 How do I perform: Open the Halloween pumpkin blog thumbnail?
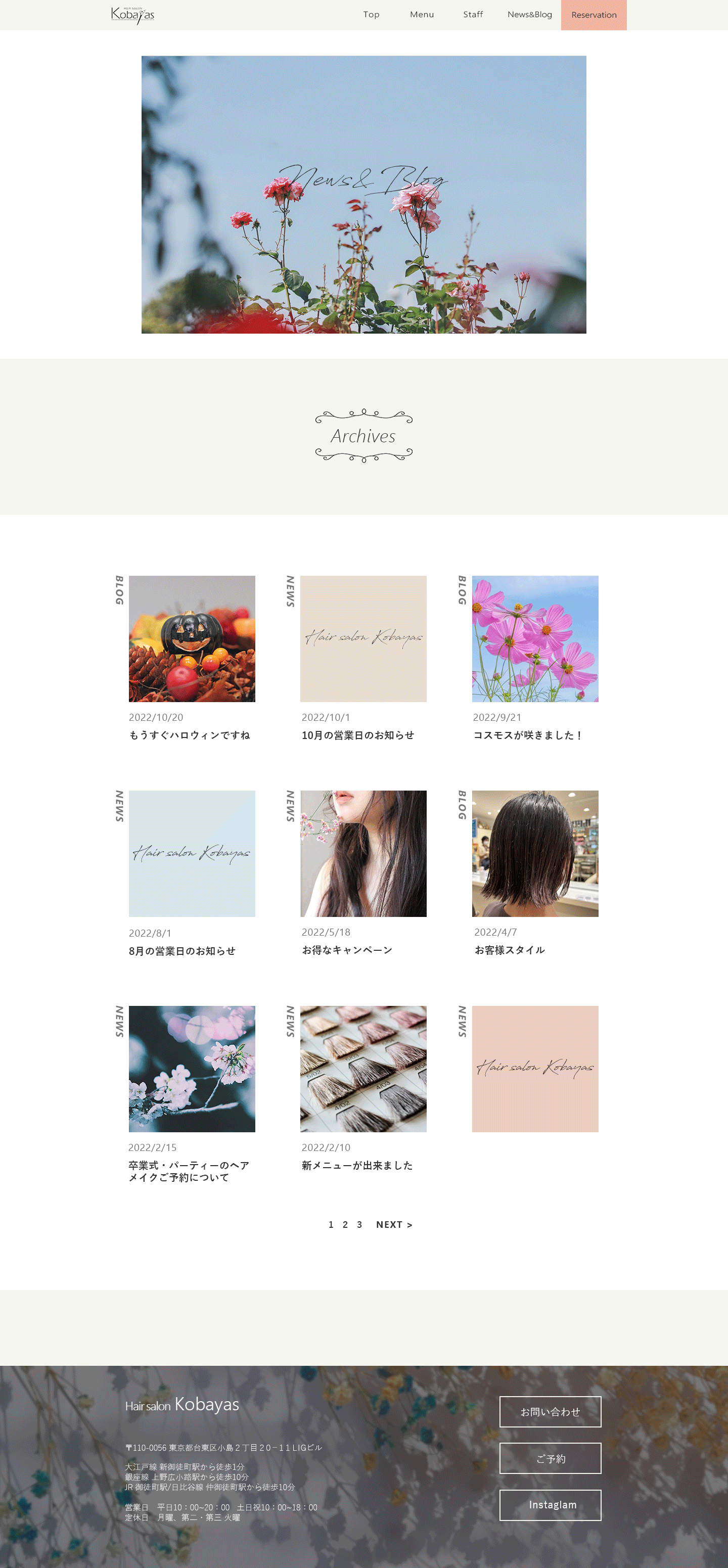pyautogui.click(x=192, y=638)
